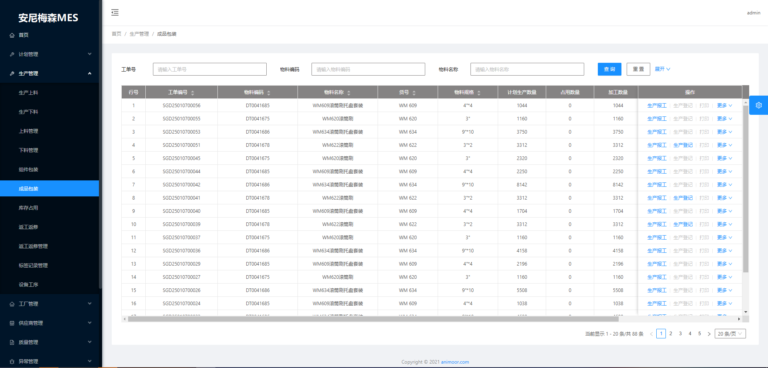The image size is (768, 368).
Task: Click the table's horizontal scrollbar thumb
Action: point(373,319)
